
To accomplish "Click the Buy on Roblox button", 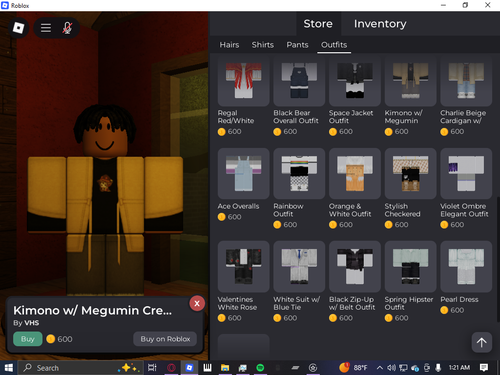I will point(165,339).
